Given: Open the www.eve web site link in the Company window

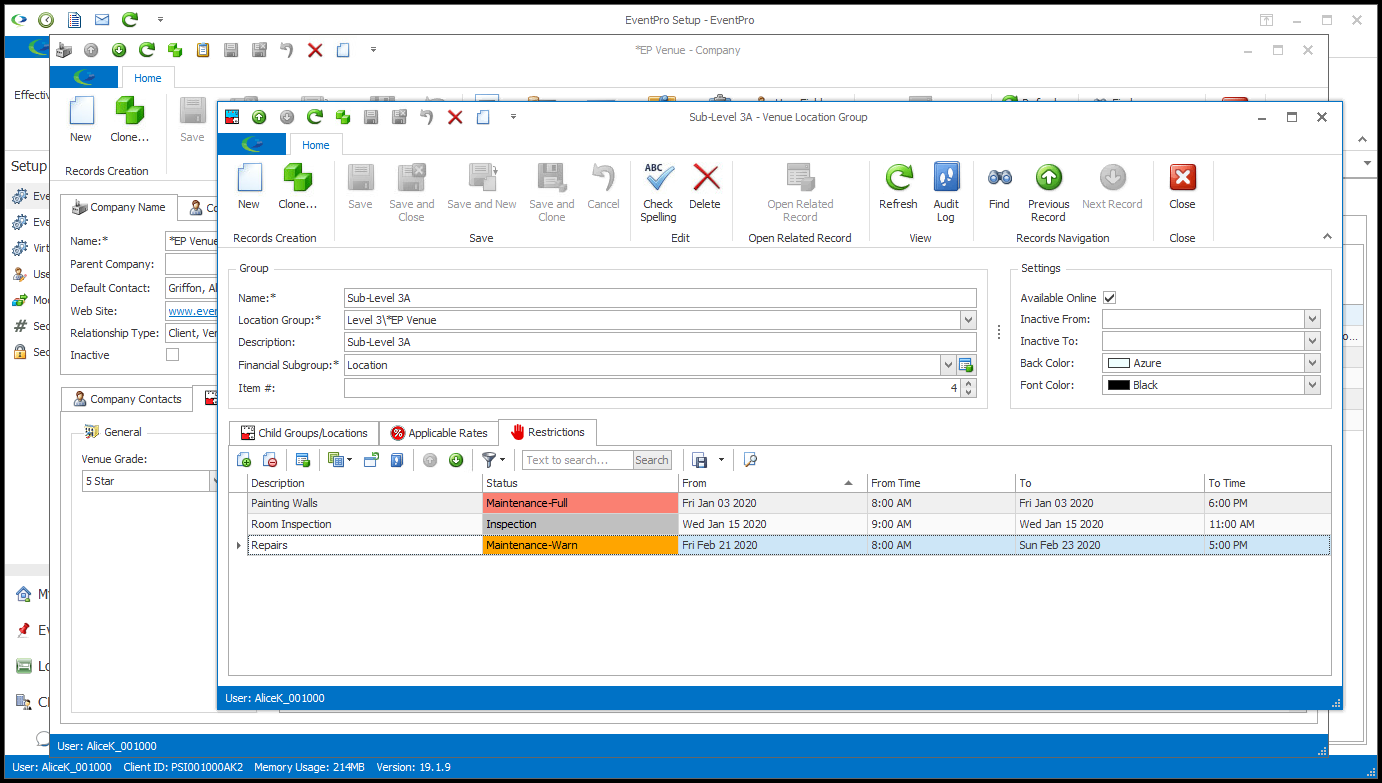Looking at the screenshot, I should [193, 311].
